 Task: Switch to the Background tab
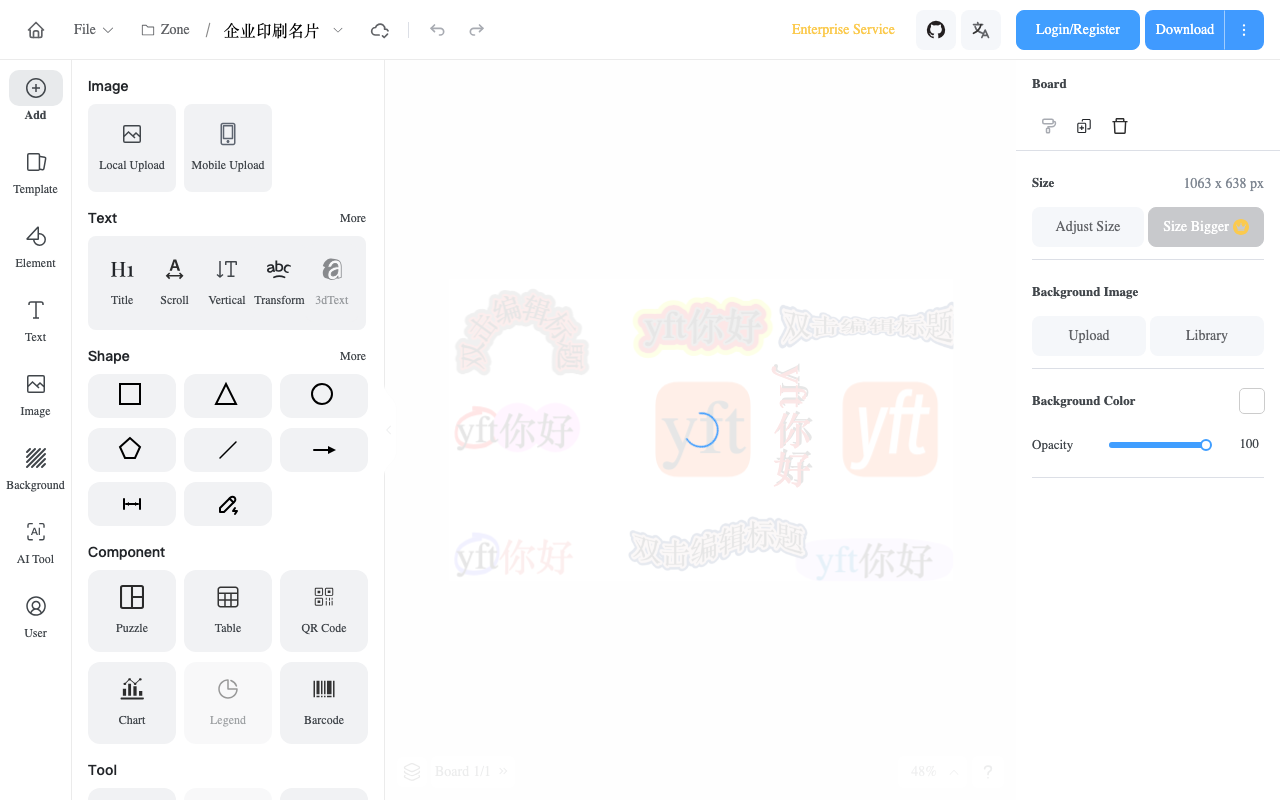(x=36, y=468)
